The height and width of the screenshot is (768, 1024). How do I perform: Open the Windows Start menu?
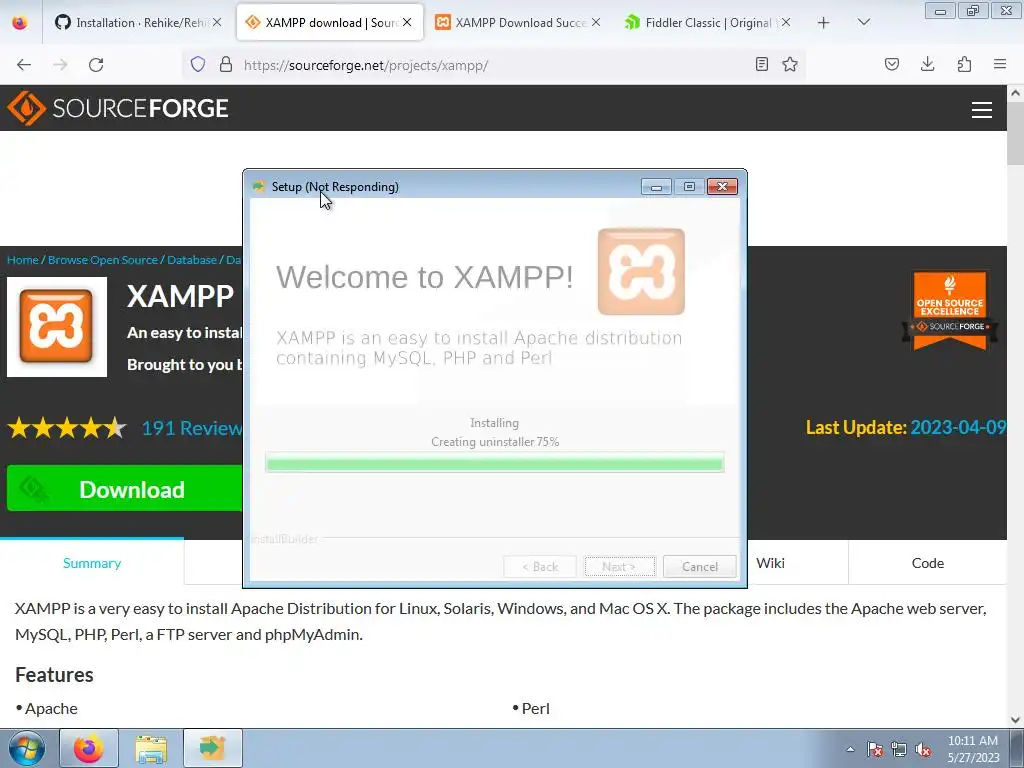point(26,748)
